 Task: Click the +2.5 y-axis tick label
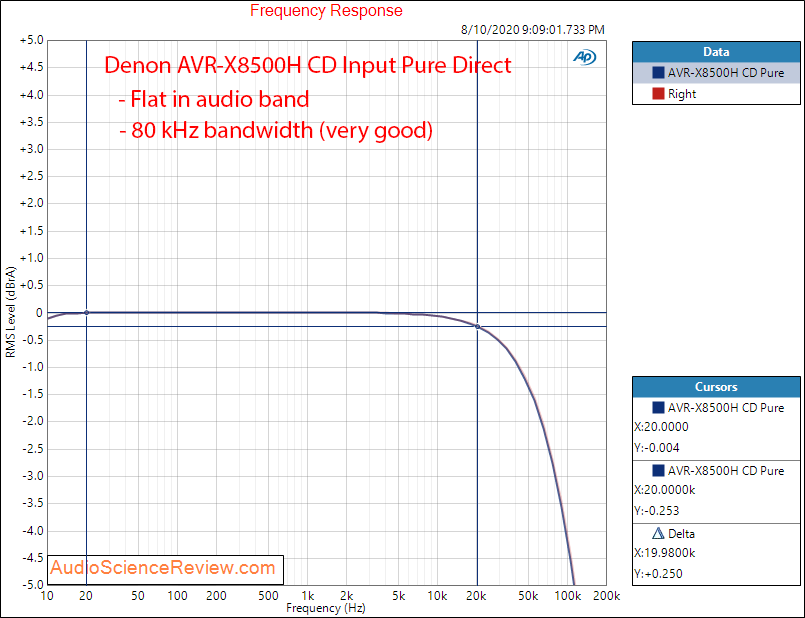click(32, 177)
